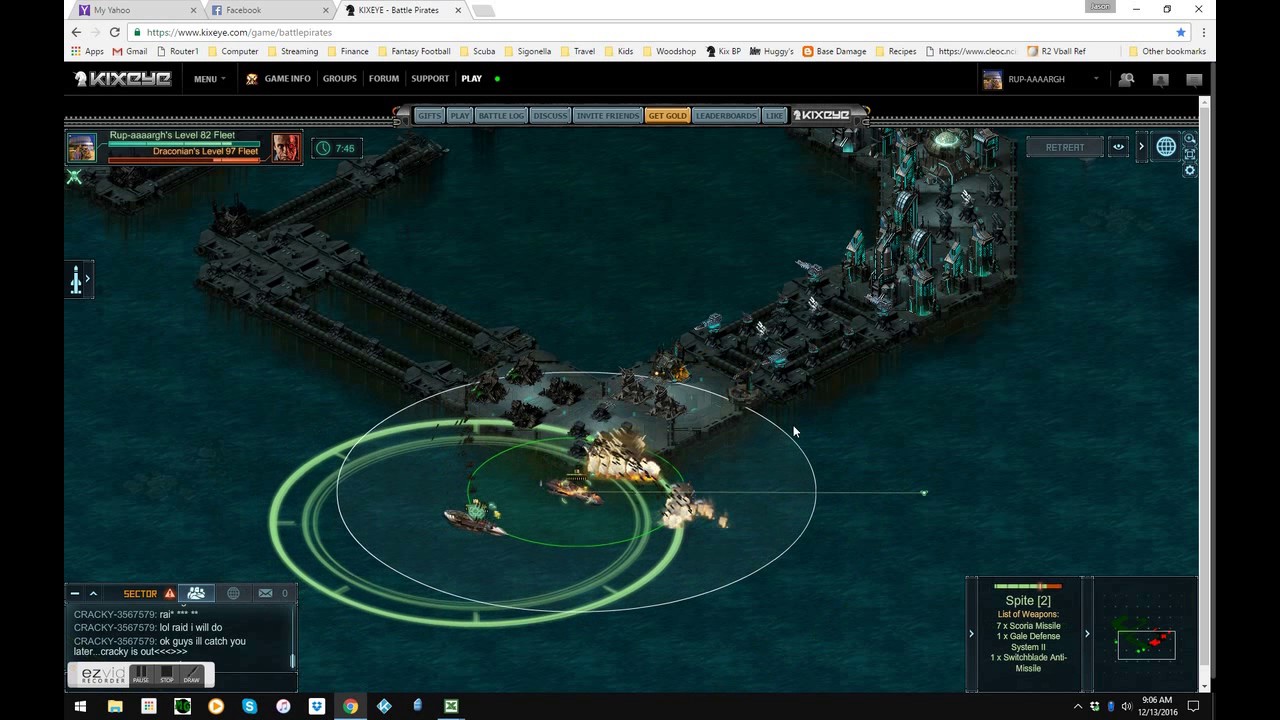This screenshot has width=1280, height=720.
Task: Bookmark this page with star icon
Action: (x=1181, y=32)
